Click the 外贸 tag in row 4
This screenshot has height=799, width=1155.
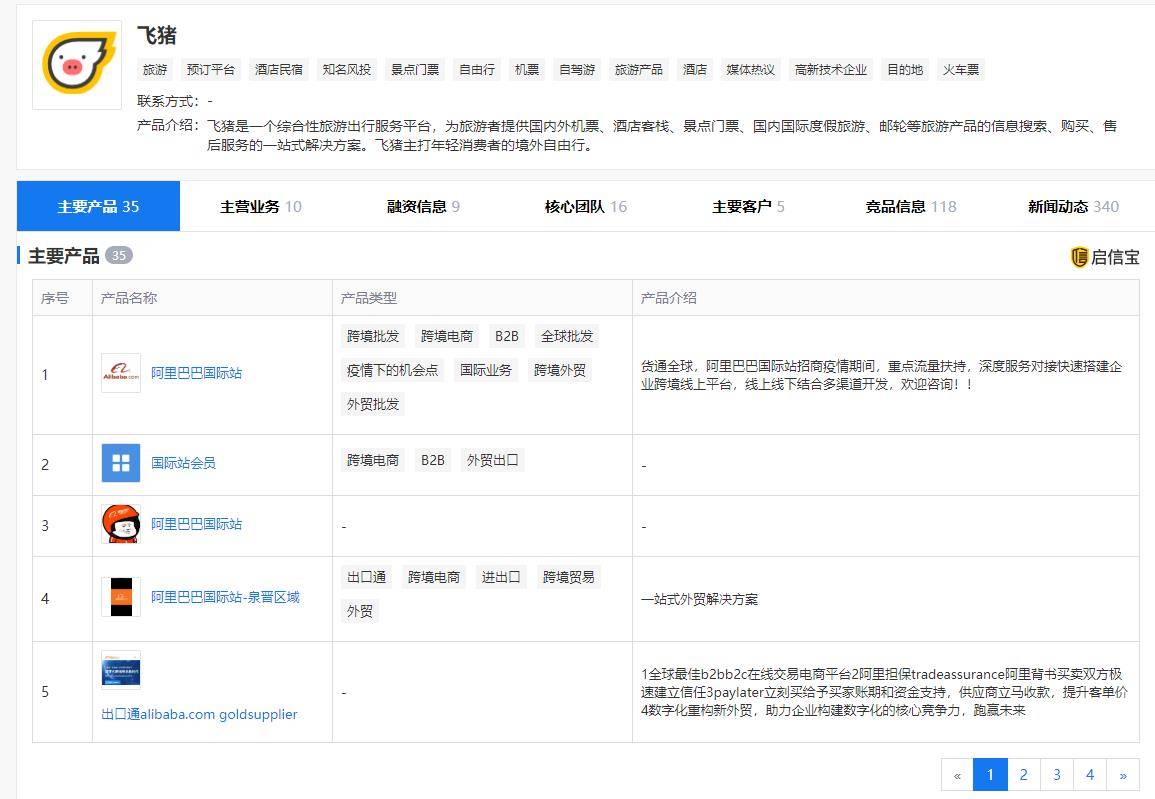click(359, 611)
